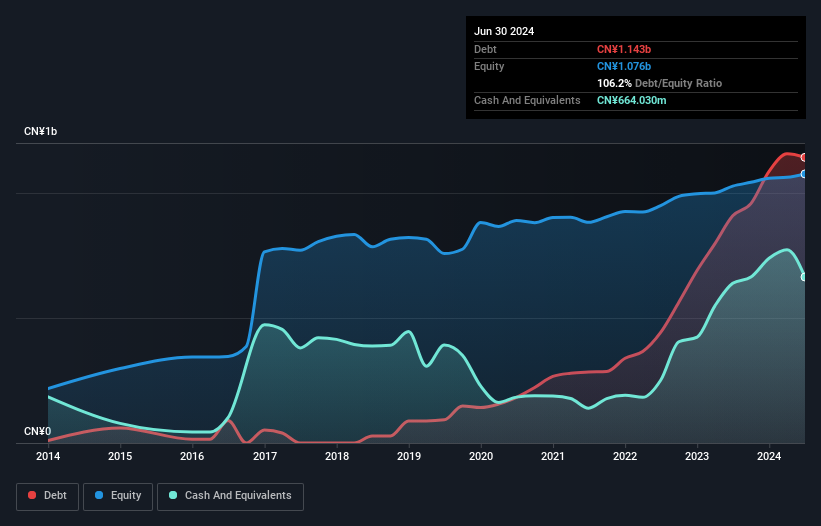Click the 2020 x-axis label
Image resolution: width=821 pixels, height=526 pixels.
pyautogui.click(x=481, y=456)
